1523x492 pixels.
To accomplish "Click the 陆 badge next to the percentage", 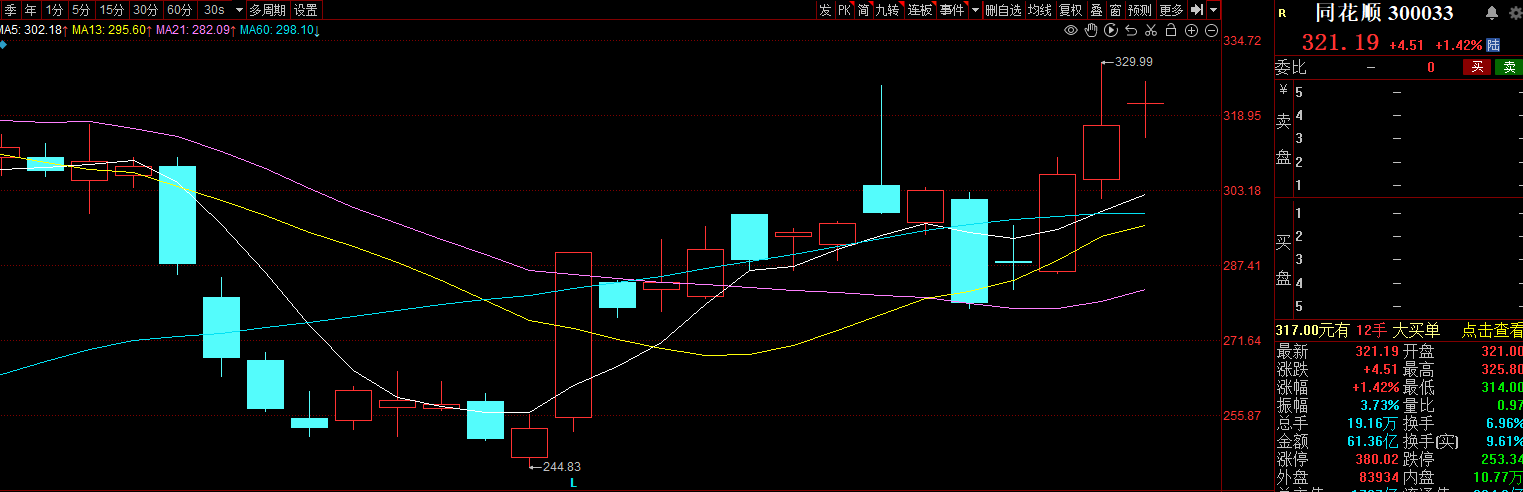I will coord(1494,45).
